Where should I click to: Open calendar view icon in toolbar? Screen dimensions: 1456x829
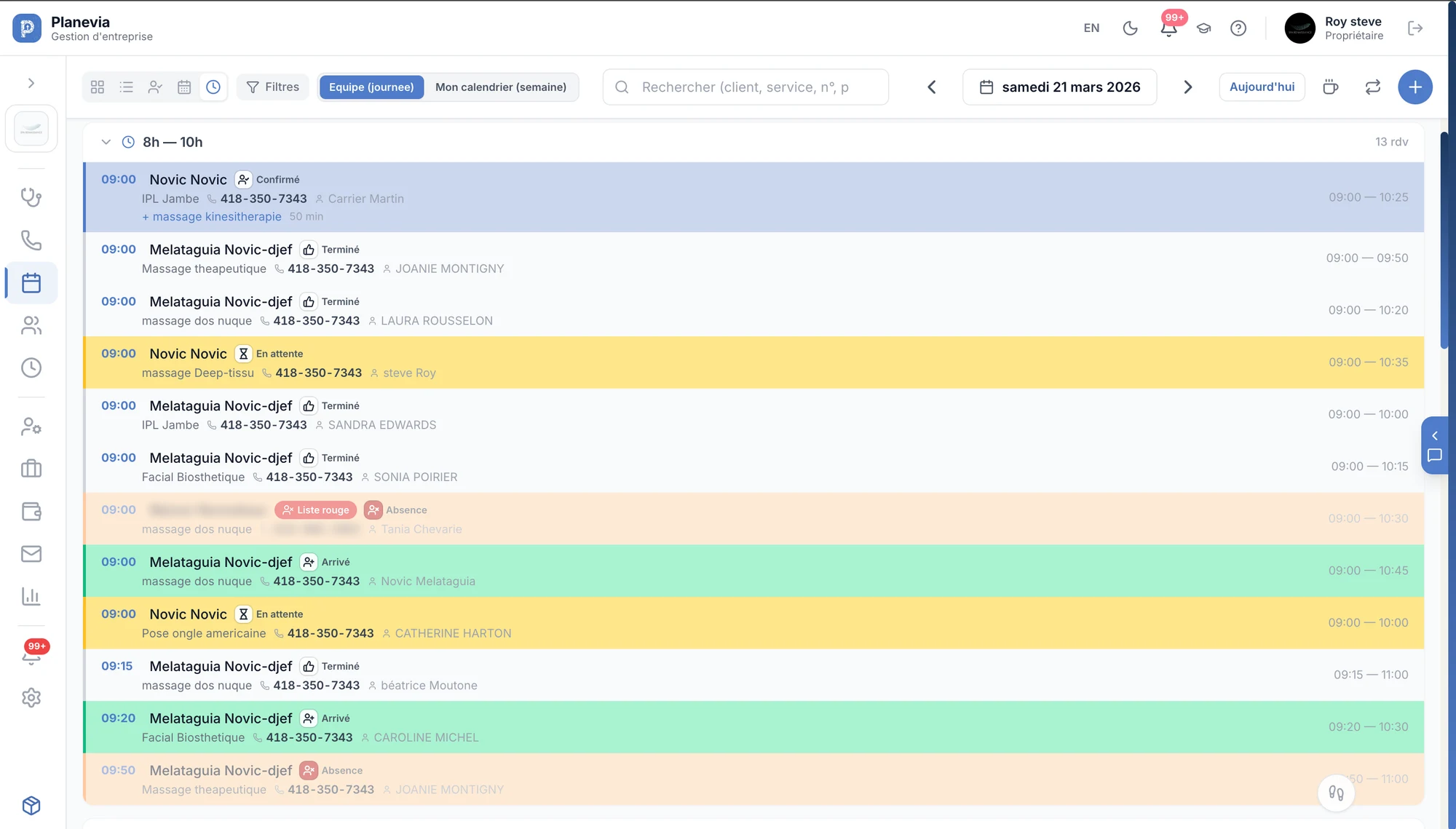184,87
